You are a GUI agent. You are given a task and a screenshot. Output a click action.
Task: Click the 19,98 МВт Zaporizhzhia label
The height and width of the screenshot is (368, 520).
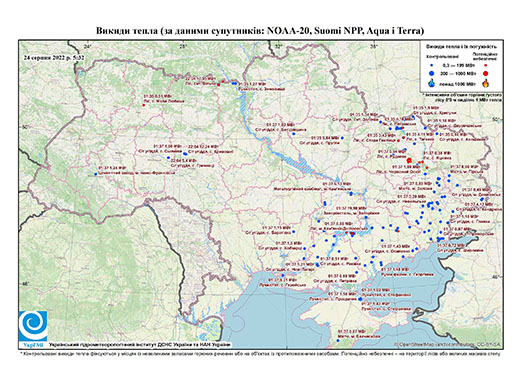(352, 208)
